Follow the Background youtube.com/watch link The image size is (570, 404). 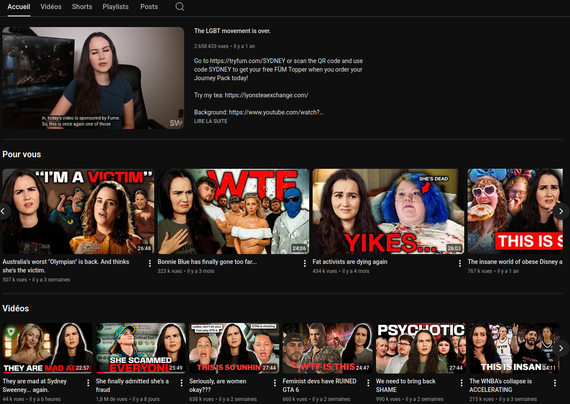(x=276, y=112)
